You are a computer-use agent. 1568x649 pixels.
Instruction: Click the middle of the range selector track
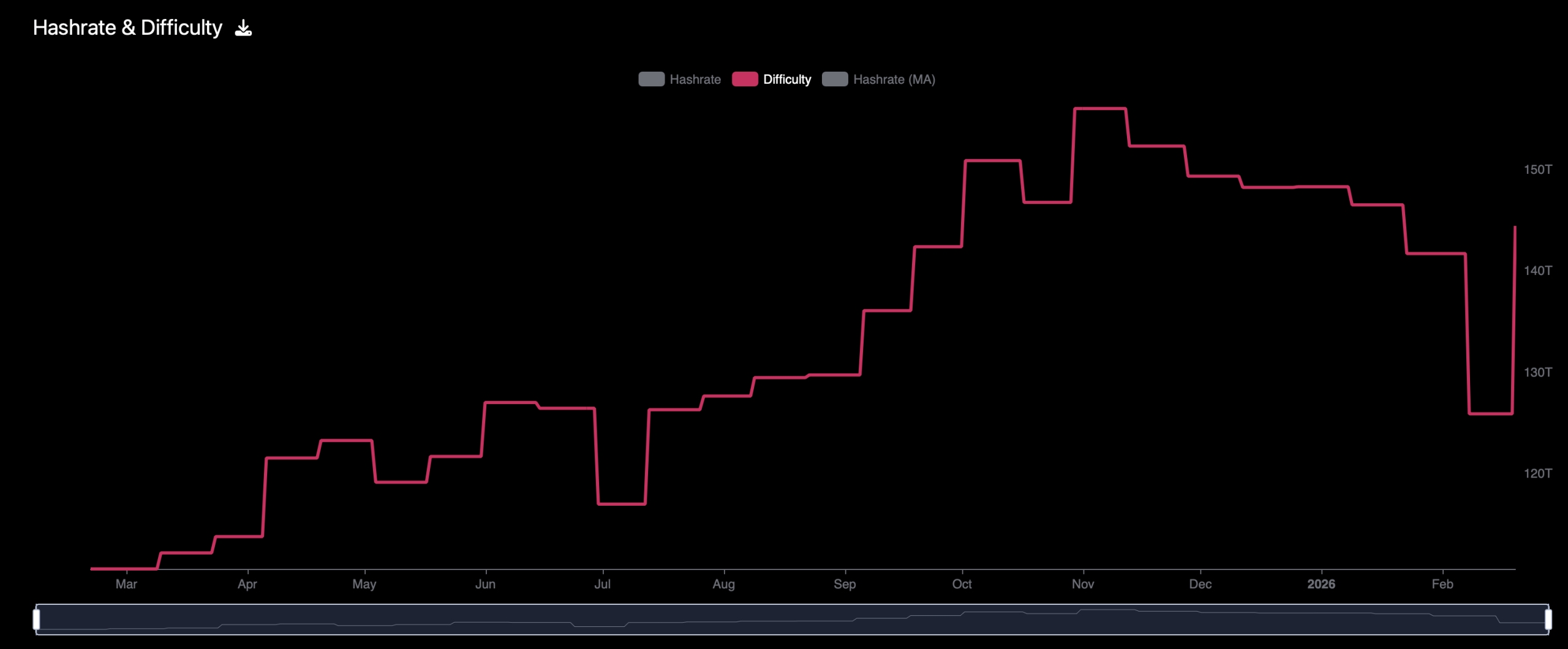coord(792,619)
